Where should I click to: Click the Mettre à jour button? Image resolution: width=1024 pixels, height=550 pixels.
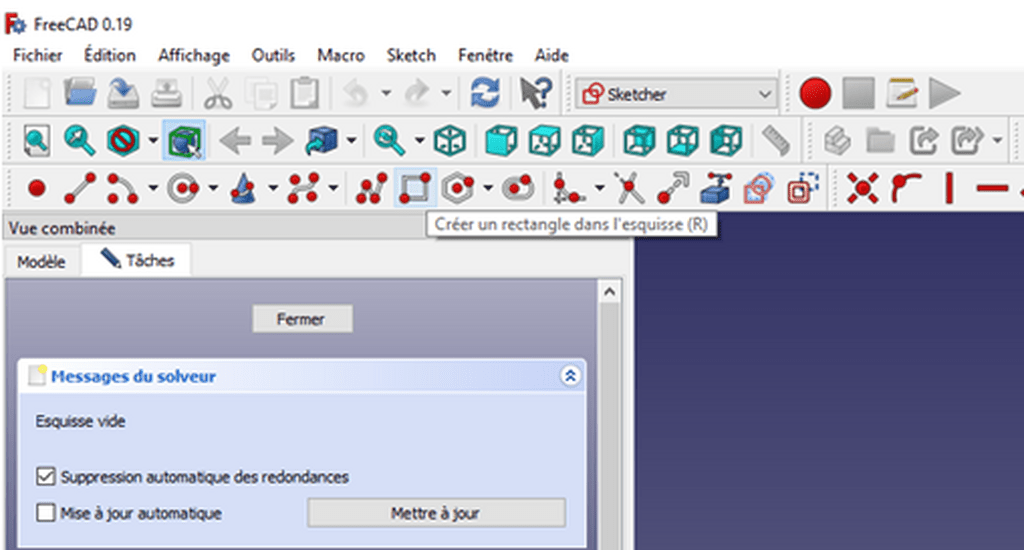(x=436, y=513)
